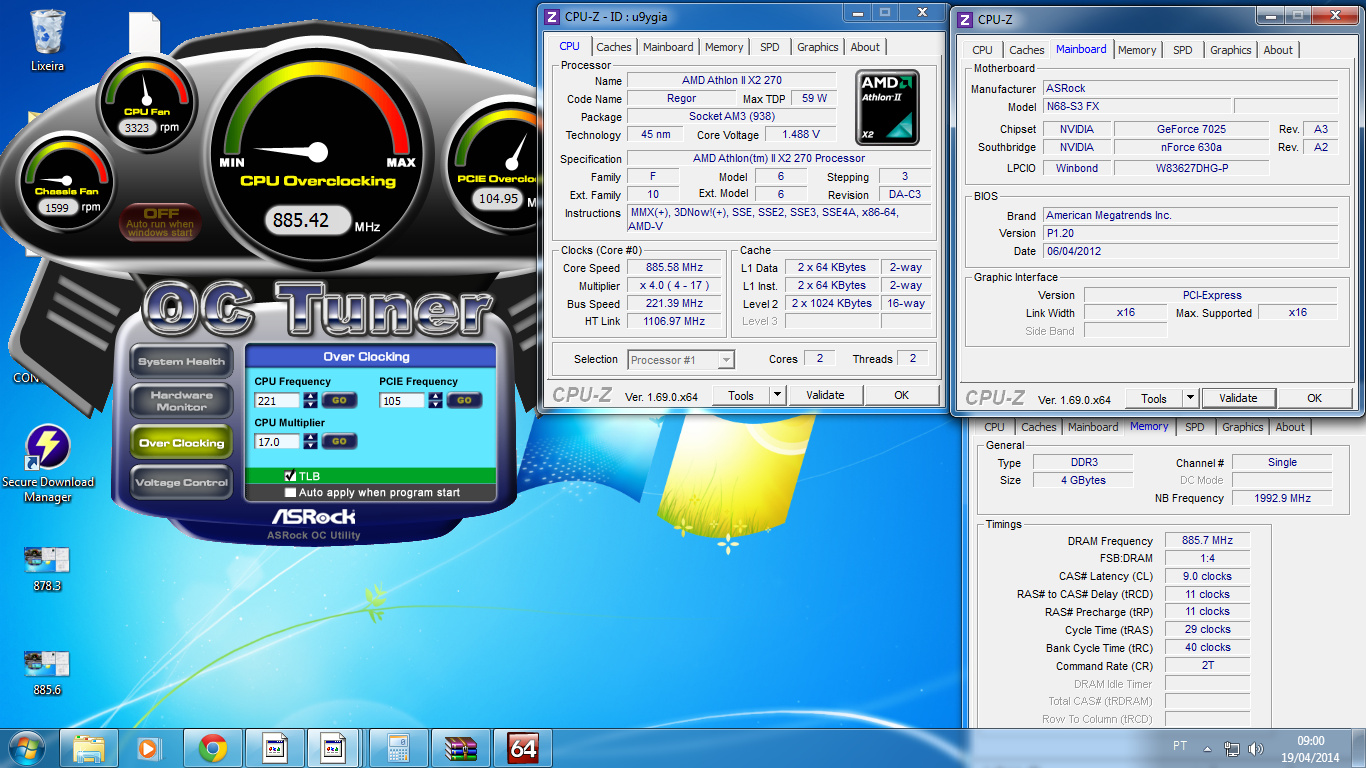The height and width of the screenshot is (768, 1366).
Task: Apply PCIE Frequency with its GO button
Action: coord(464,400)
